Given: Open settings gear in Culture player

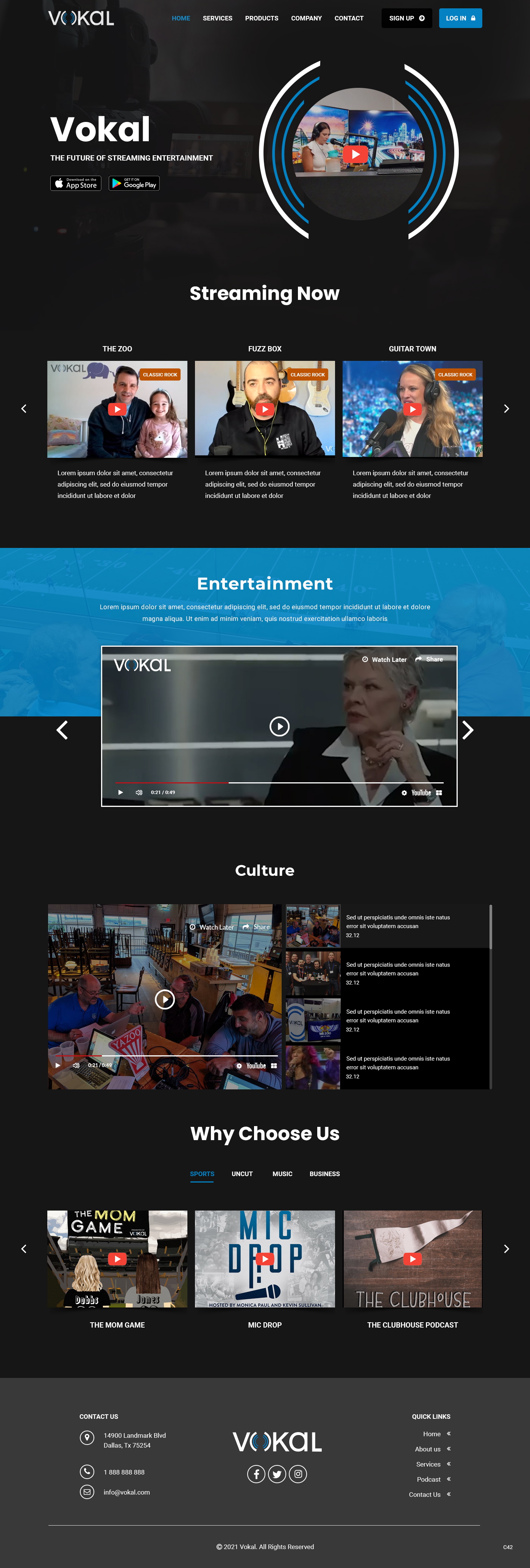Looking at the screenshot, I should (239, 1066).
